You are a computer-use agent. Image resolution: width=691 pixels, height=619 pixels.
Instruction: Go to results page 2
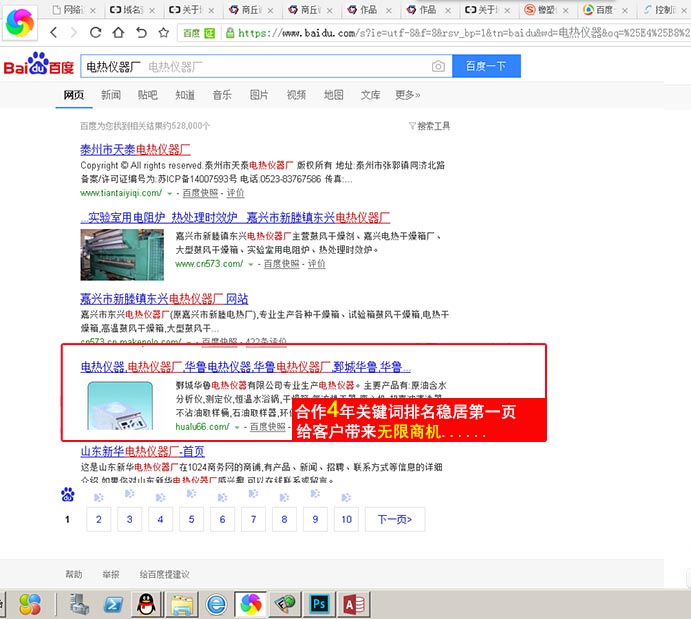[x=99, y=519]
